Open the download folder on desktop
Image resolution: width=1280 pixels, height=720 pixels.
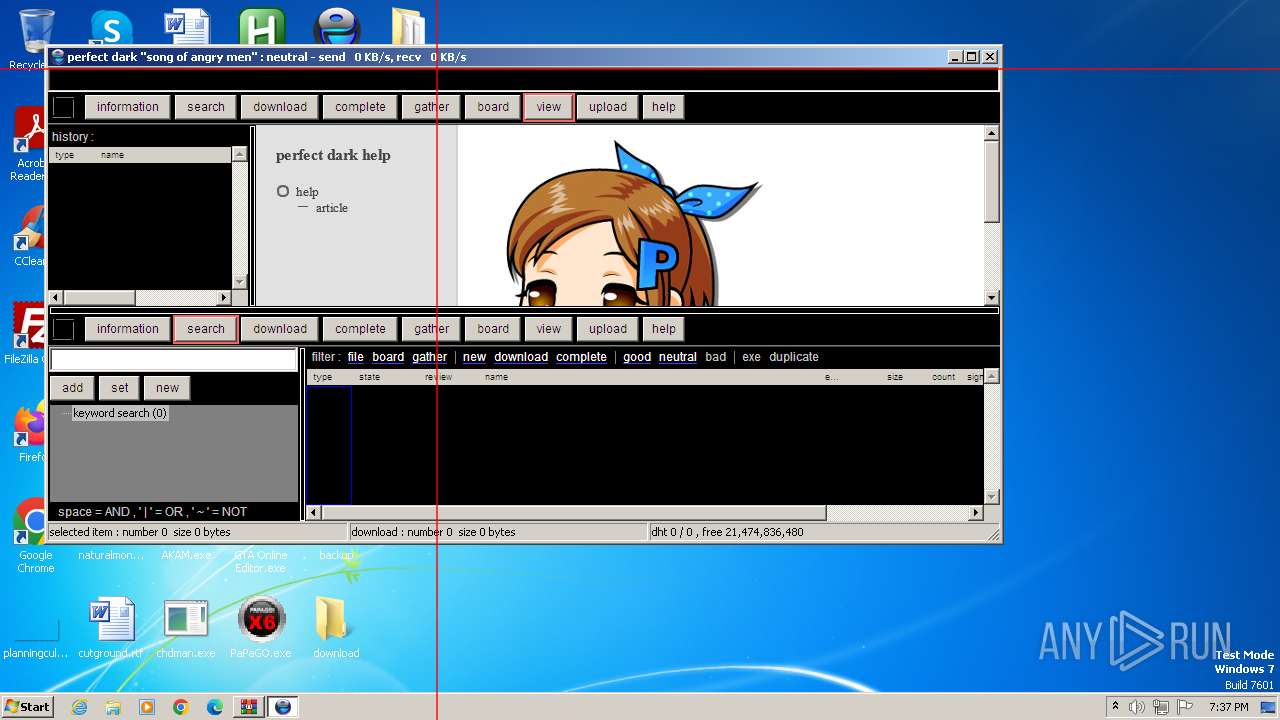[x=335, y=627]
